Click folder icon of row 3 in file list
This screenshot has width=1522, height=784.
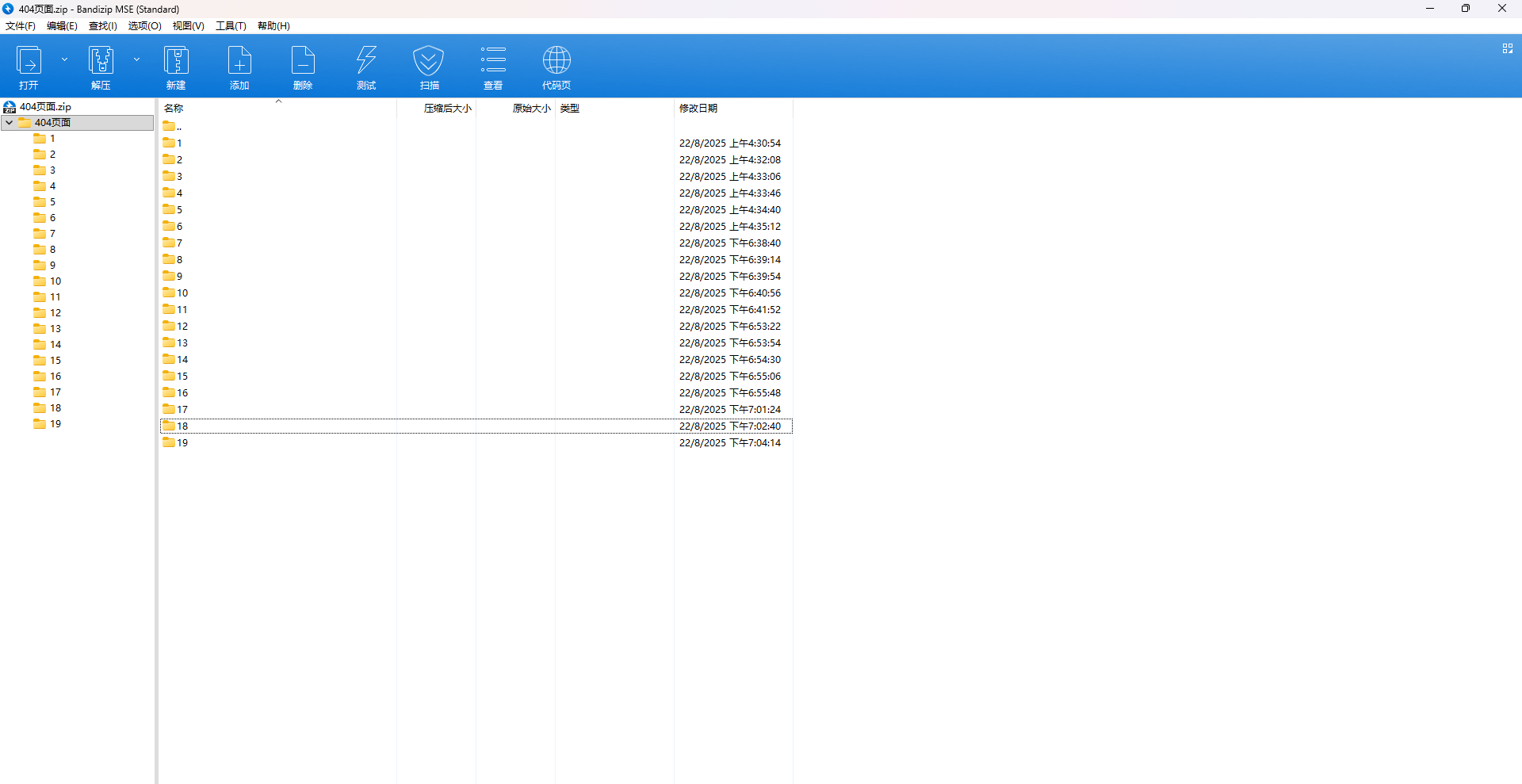[x=169, y=176]
